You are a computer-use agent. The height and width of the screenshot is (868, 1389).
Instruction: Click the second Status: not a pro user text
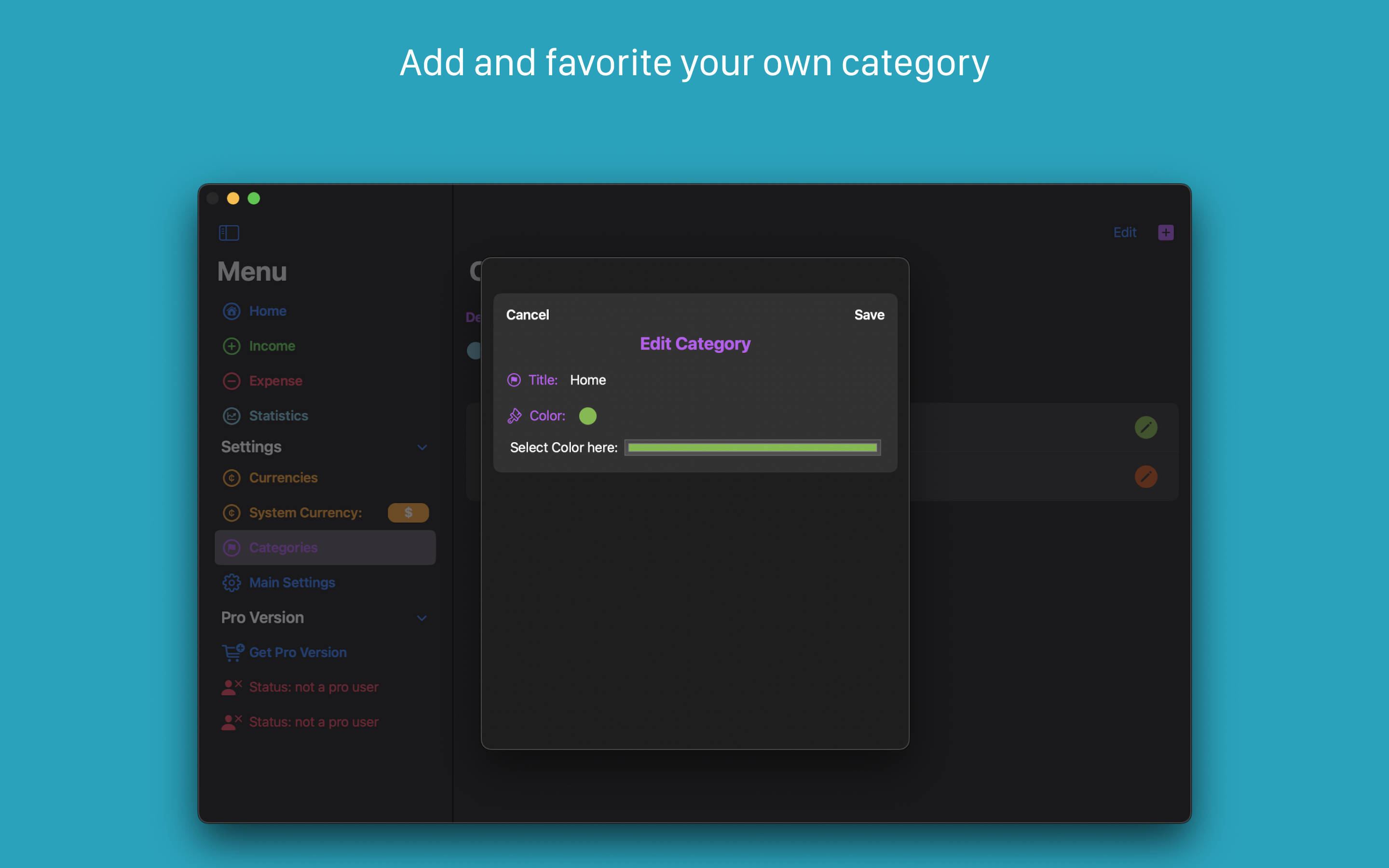[x=313, y=722]
